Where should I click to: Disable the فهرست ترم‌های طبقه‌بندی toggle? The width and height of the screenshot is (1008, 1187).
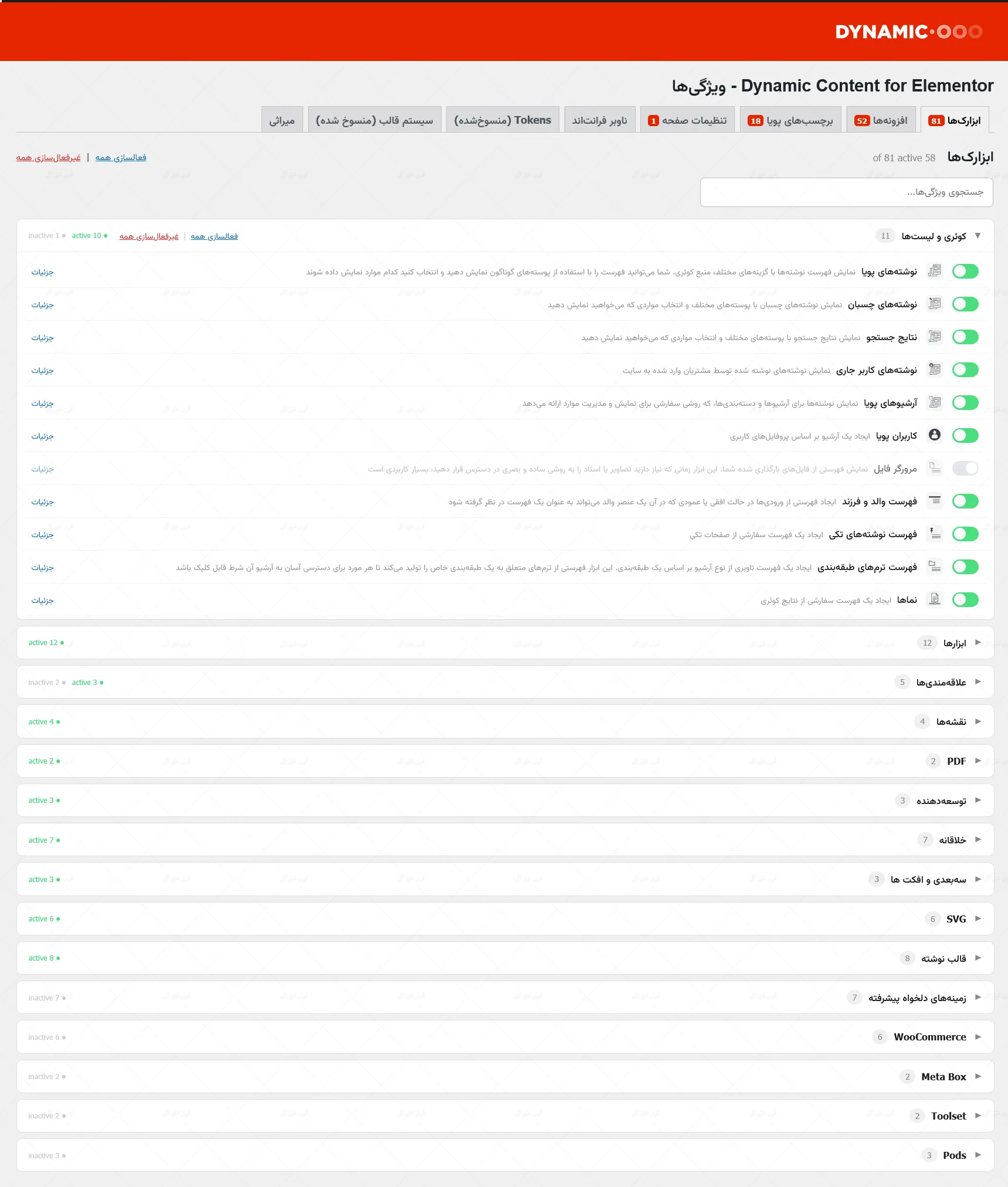pos(965,567)
